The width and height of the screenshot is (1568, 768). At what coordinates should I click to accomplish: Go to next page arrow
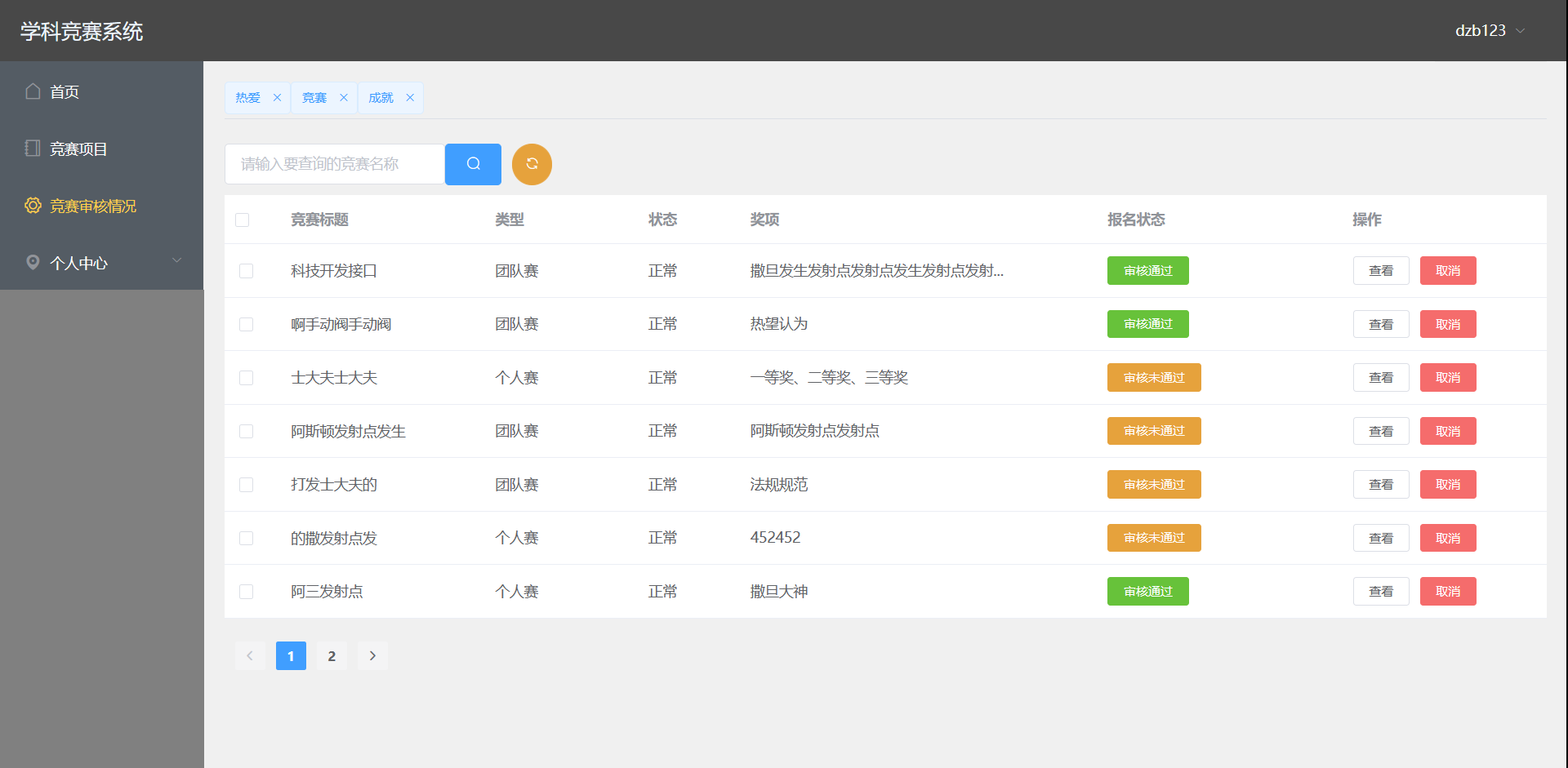(x=372, y=655)
